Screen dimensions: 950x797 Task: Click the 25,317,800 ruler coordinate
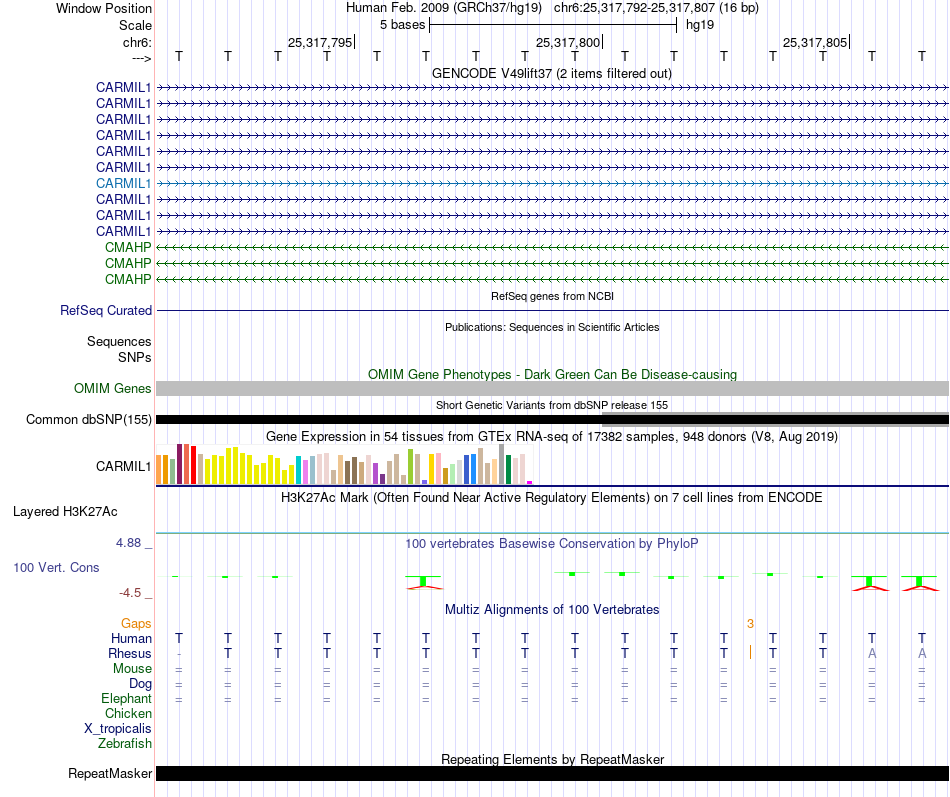point(568,42)
